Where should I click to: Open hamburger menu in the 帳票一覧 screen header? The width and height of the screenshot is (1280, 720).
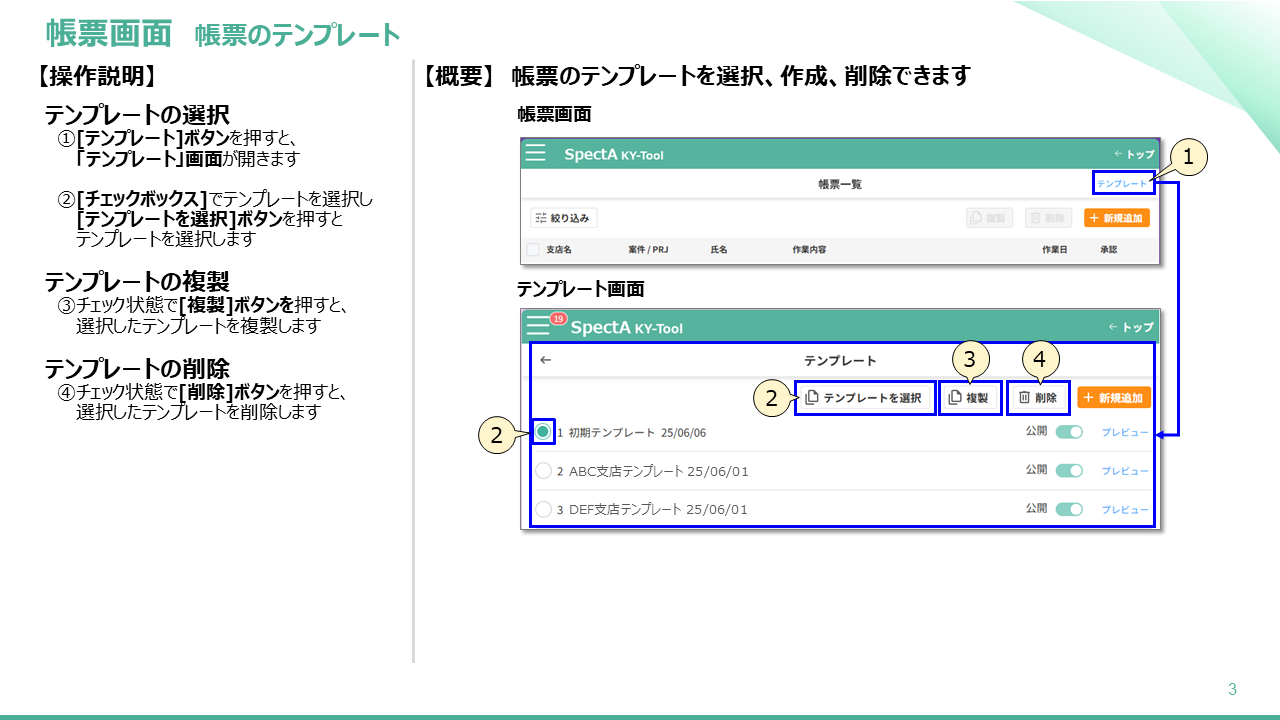(x=536, y=154)
